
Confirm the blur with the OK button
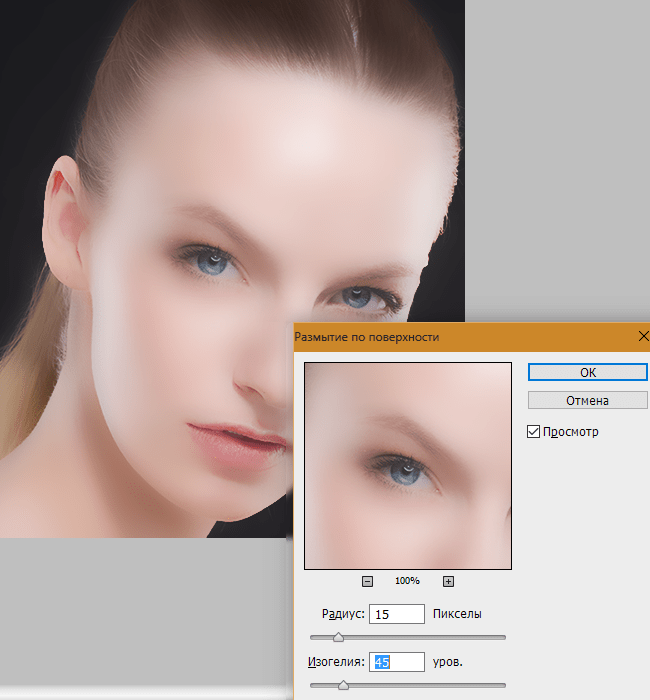[587, 372]
